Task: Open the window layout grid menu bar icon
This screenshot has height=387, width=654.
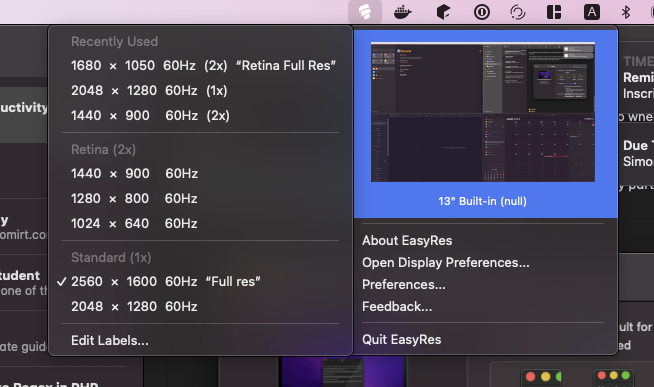Action: [554, 12]
